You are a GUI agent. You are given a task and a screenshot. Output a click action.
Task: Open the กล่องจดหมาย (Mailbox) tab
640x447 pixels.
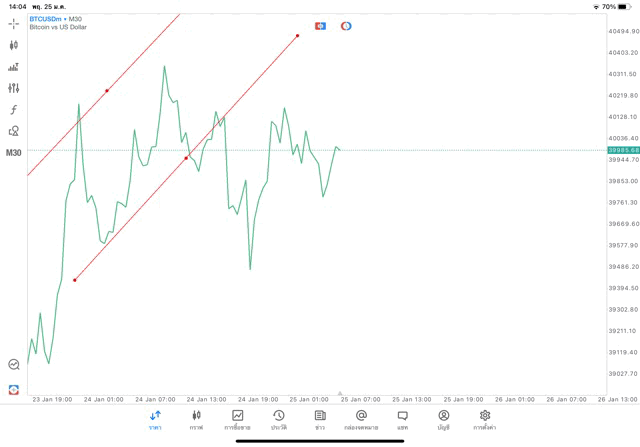click(361, 419)
